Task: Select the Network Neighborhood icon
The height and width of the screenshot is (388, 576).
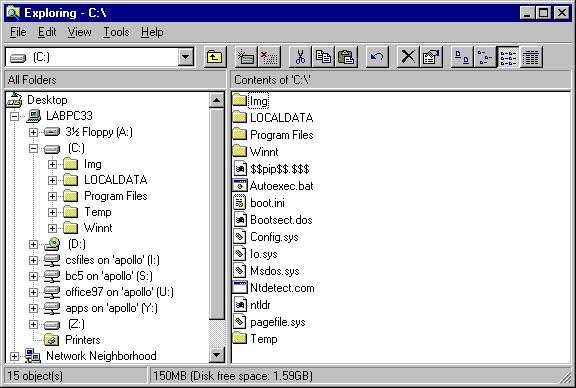Action: tap(33, 356)
